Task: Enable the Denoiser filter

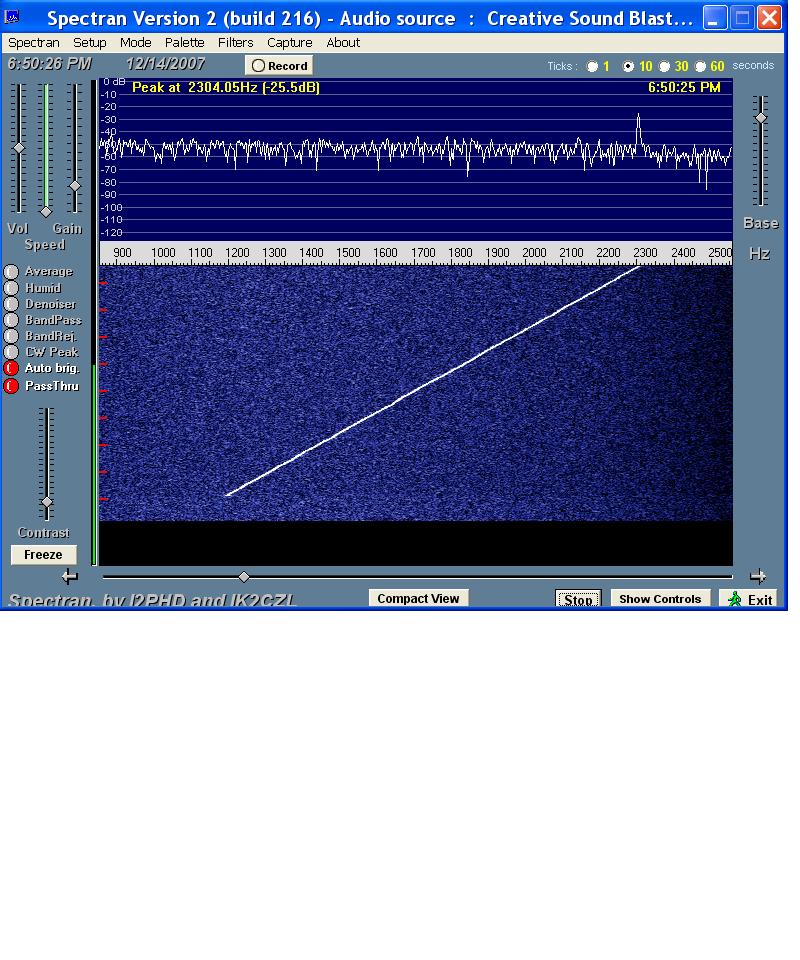Action: pyautogui.click(x=11, y=304)
